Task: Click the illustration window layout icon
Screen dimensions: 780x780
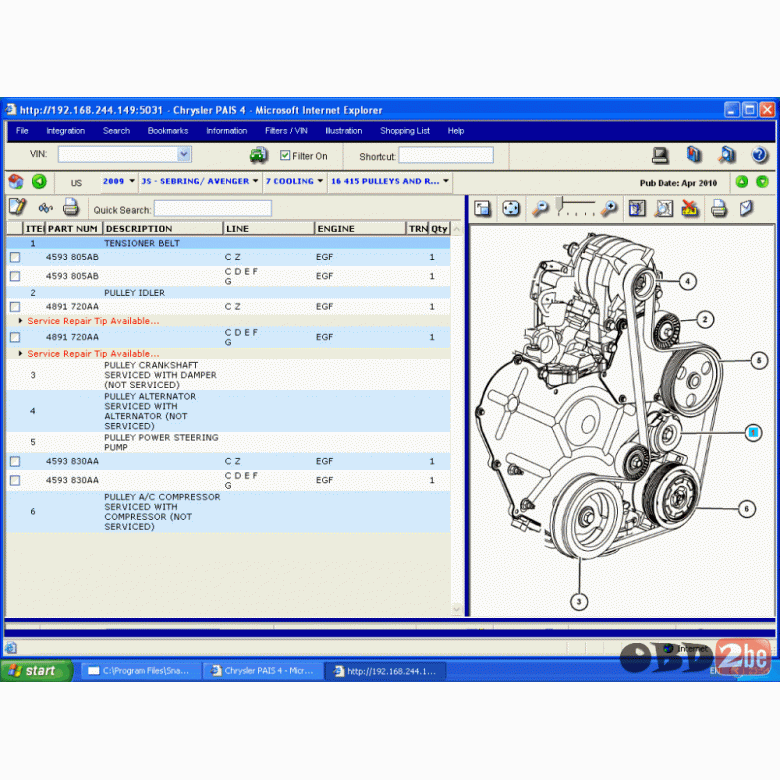Action: pos(482,208)
